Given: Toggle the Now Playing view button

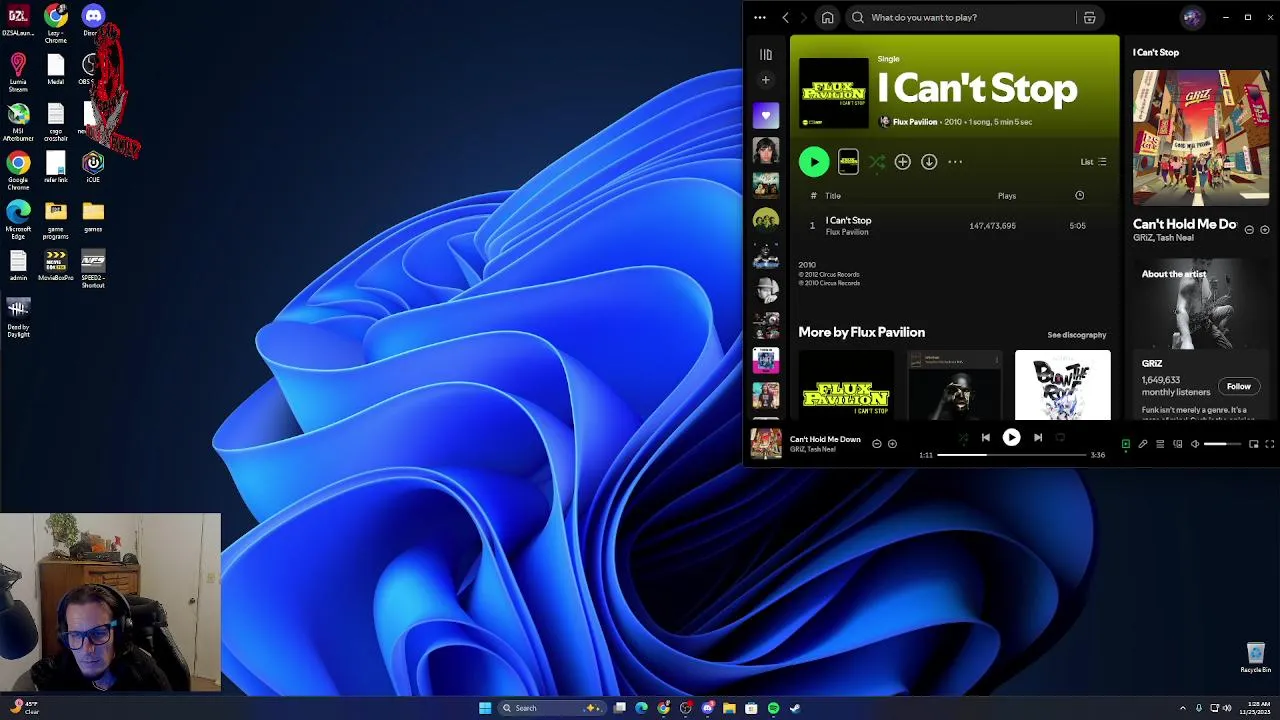Looking at the screenshot, I should pos(1125,444).
